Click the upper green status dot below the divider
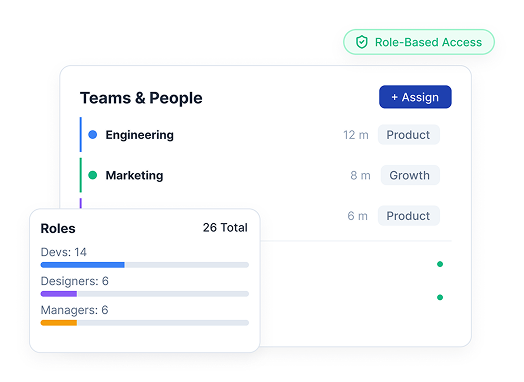 click(440, 264)
